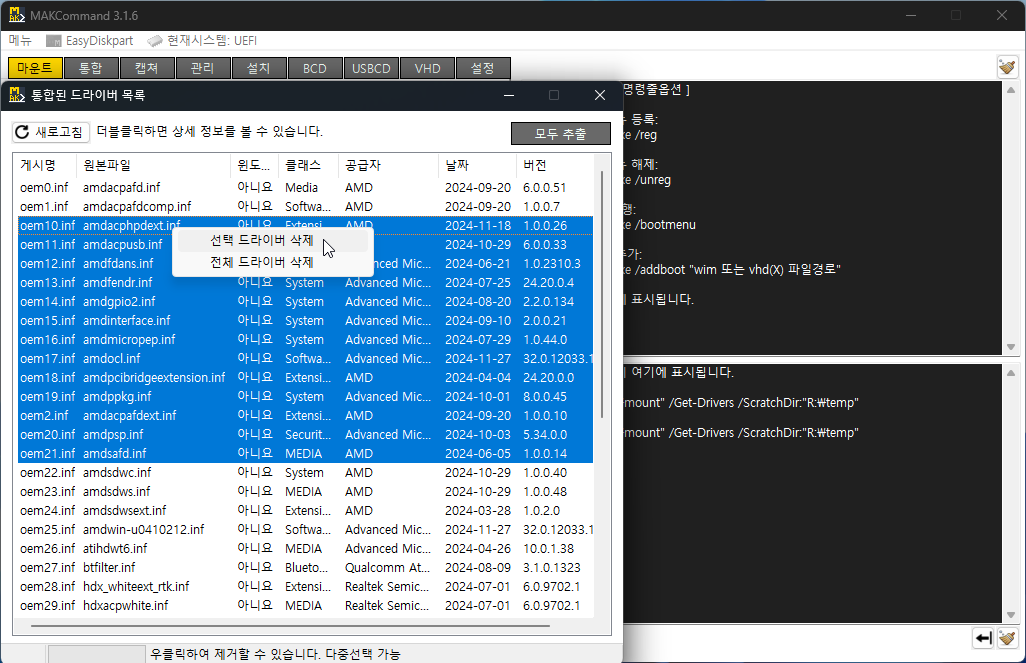
Task: Click the vertical scrollbar of the driver list
Action: coord(602,293)
